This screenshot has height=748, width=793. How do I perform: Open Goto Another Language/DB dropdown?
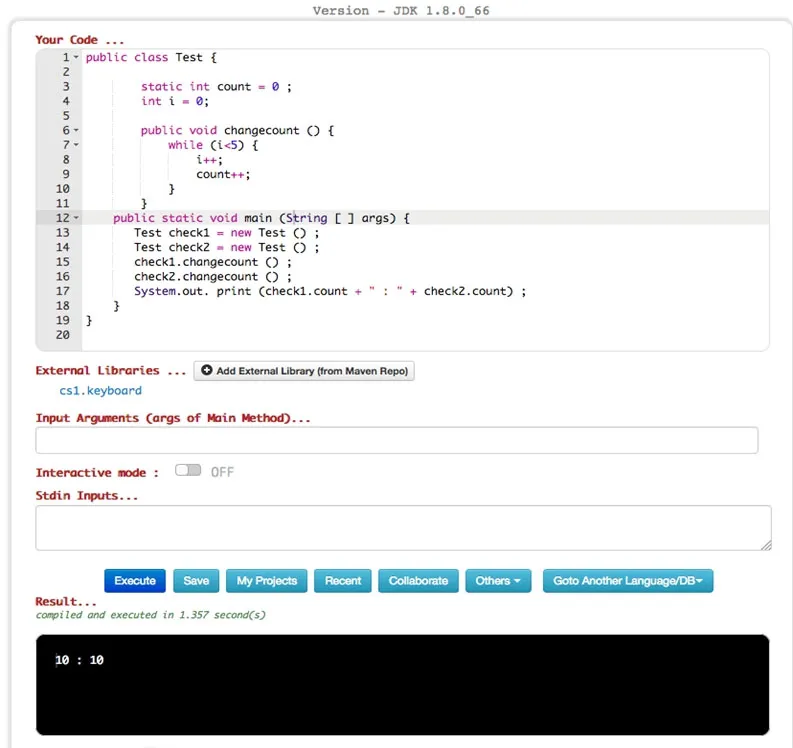[628, 581]
